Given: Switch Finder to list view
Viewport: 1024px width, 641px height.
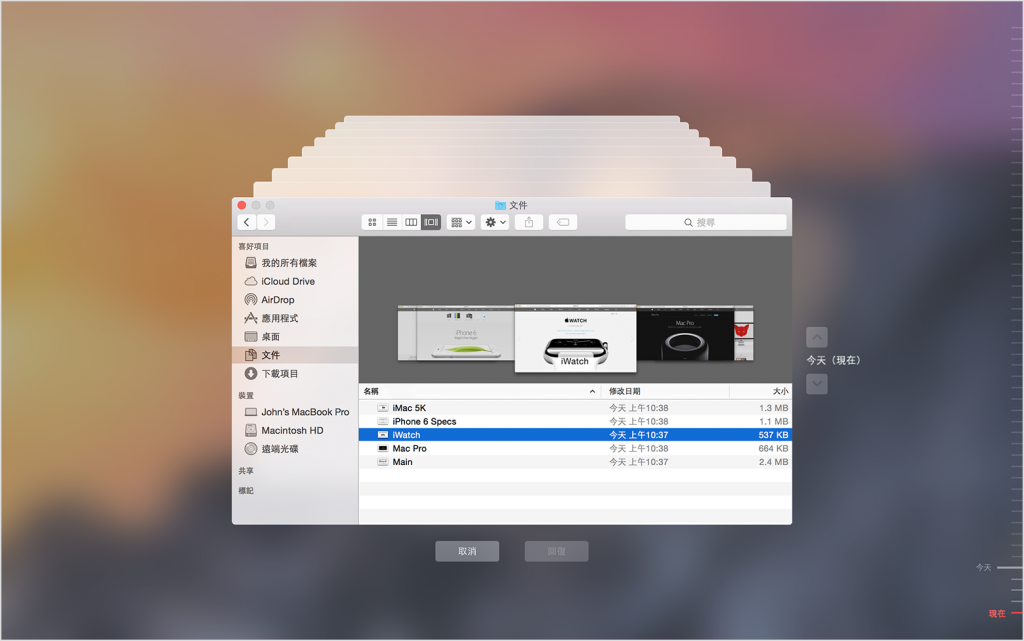Looking at the screenshot, I should tap(392, 222).
